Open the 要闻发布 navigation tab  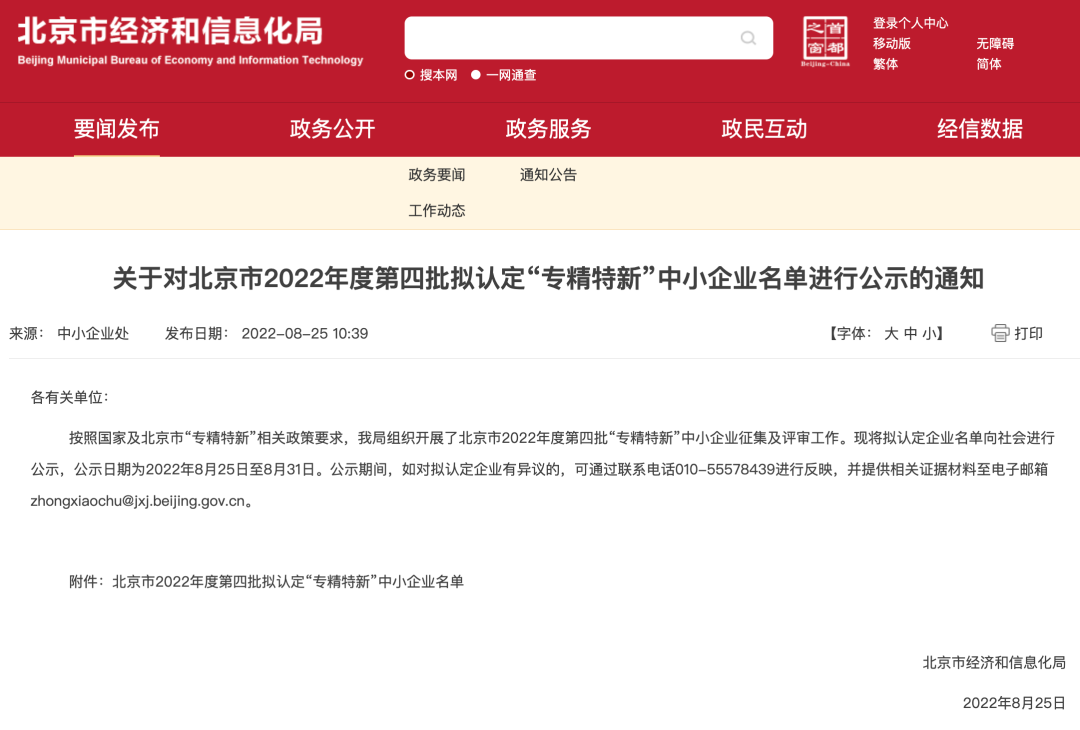(116, 129)
